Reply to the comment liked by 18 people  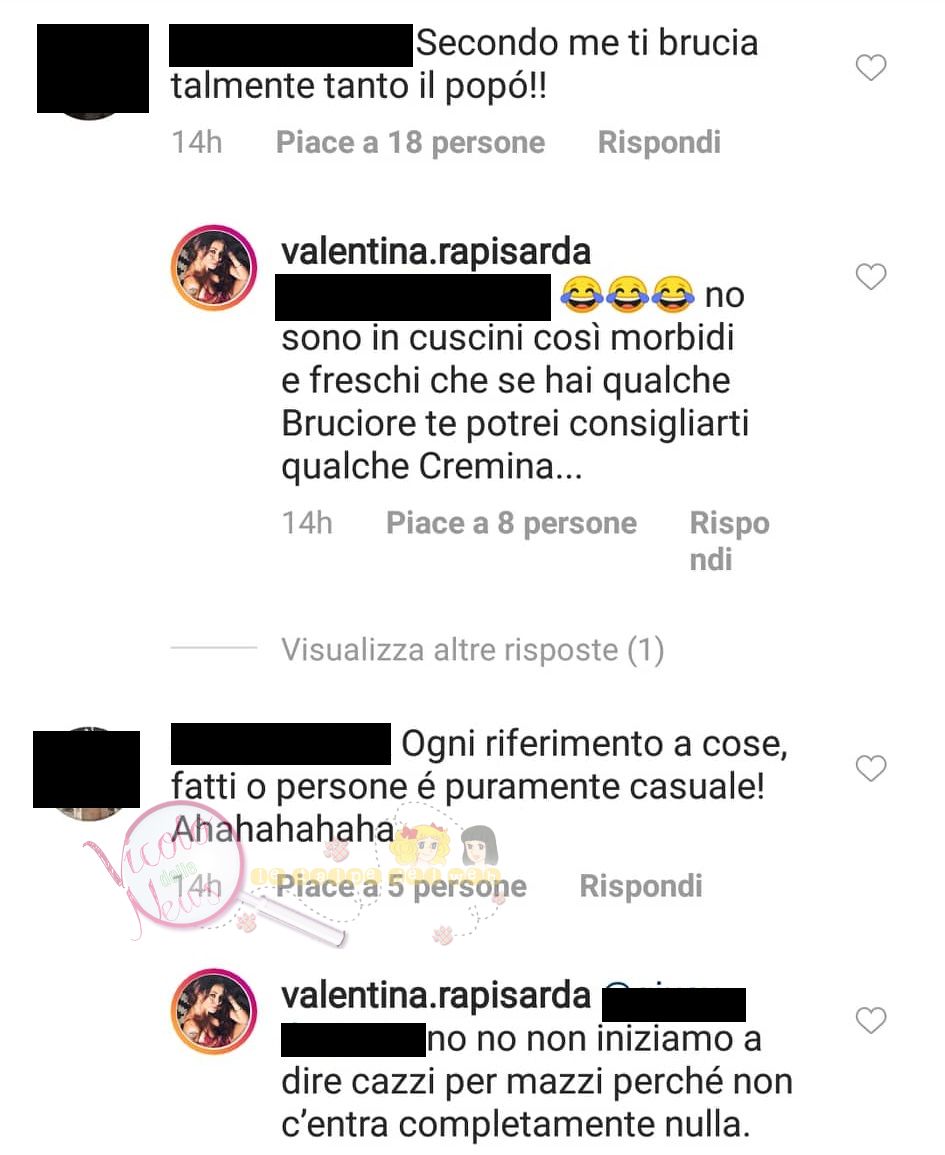[x=659, y=142]
